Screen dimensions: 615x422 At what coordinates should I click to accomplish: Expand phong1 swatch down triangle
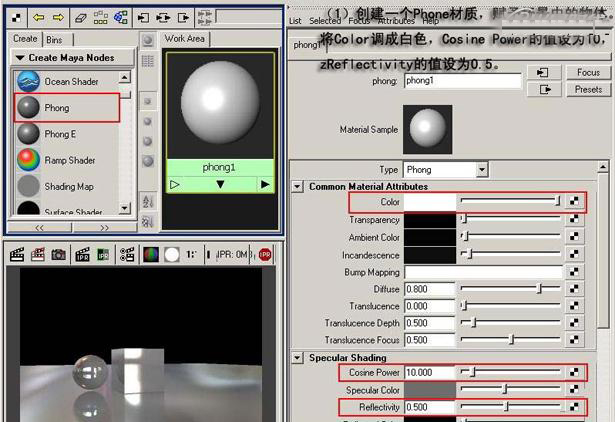click(220, 184)
